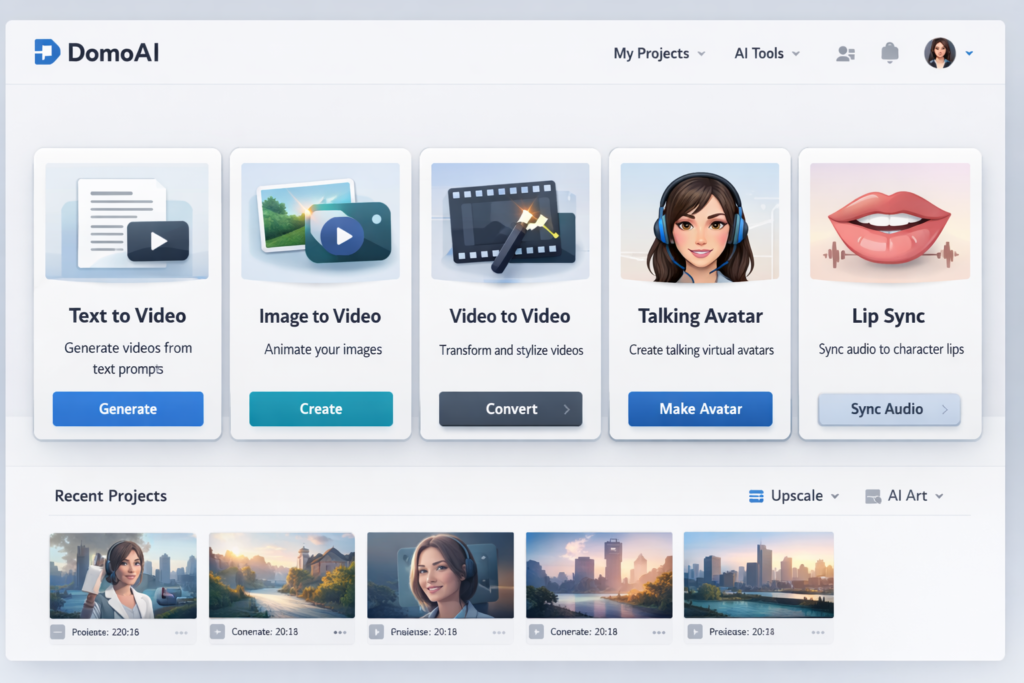Click the play icon beside 'Conerate: 20:18'
This screenshot has width=1024, height=683.
point(536,632)
